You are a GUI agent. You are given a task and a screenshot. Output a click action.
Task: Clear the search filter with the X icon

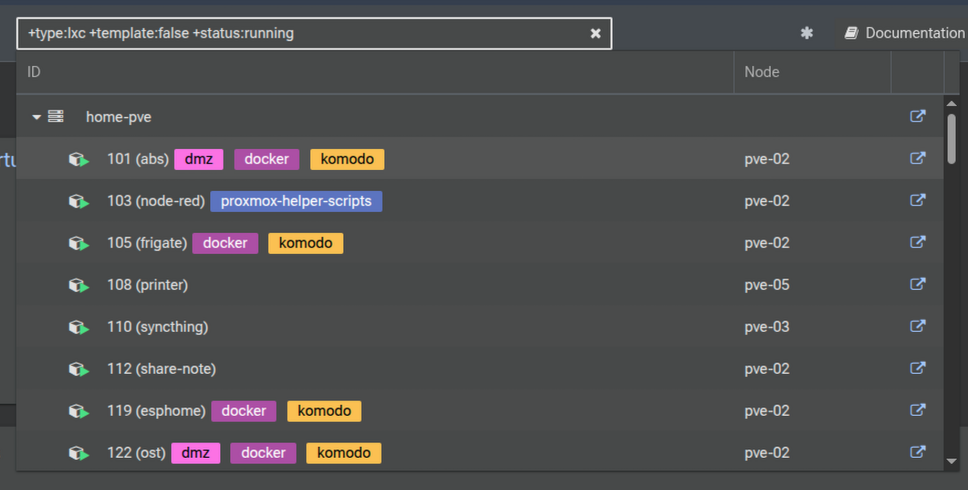(x=596, y=33)
